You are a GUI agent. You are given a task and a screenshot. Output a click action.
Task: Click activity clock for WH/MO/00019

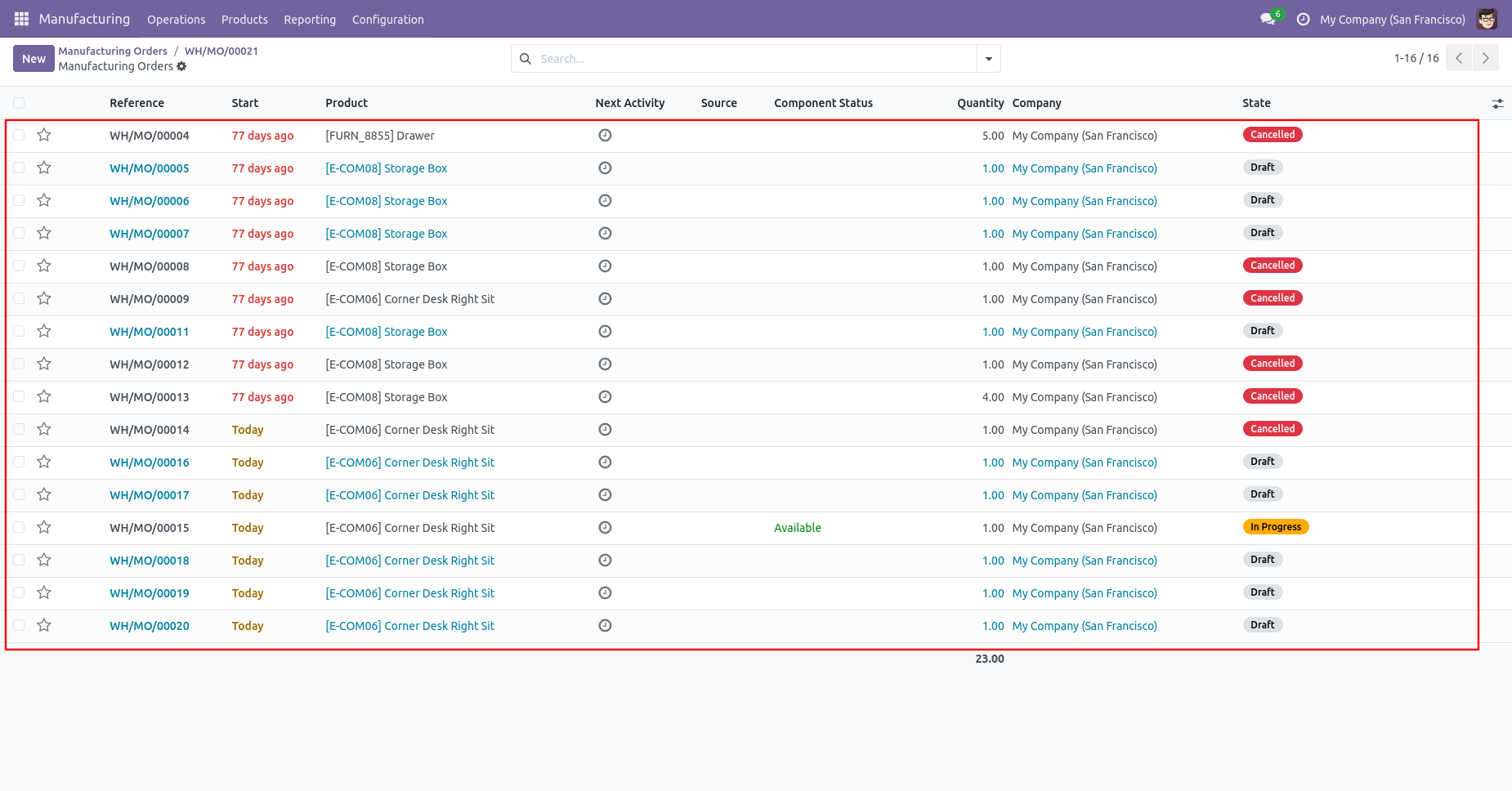point(605,592)
